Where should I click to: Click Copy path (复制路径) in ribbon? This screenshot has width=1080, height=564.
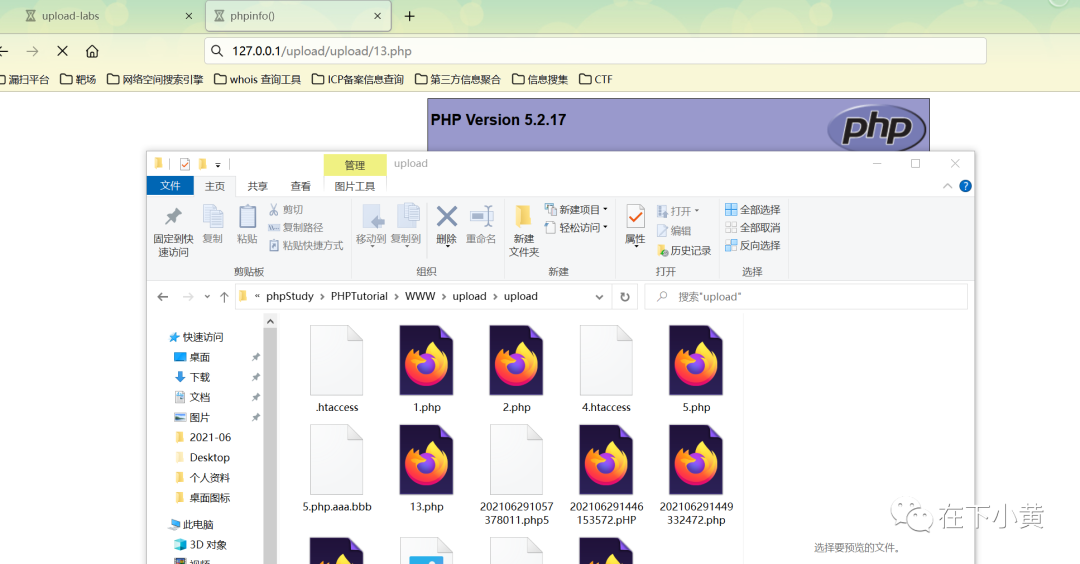click(295, 227)
